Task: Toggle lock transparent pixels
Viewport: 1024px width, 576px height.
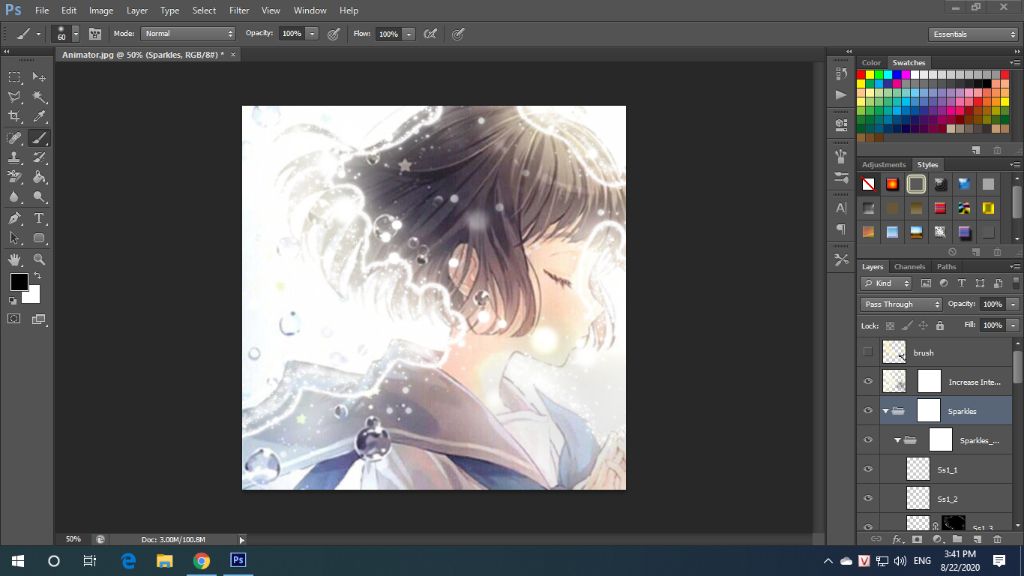Action: pyautogui.click(x=889, y=325)
